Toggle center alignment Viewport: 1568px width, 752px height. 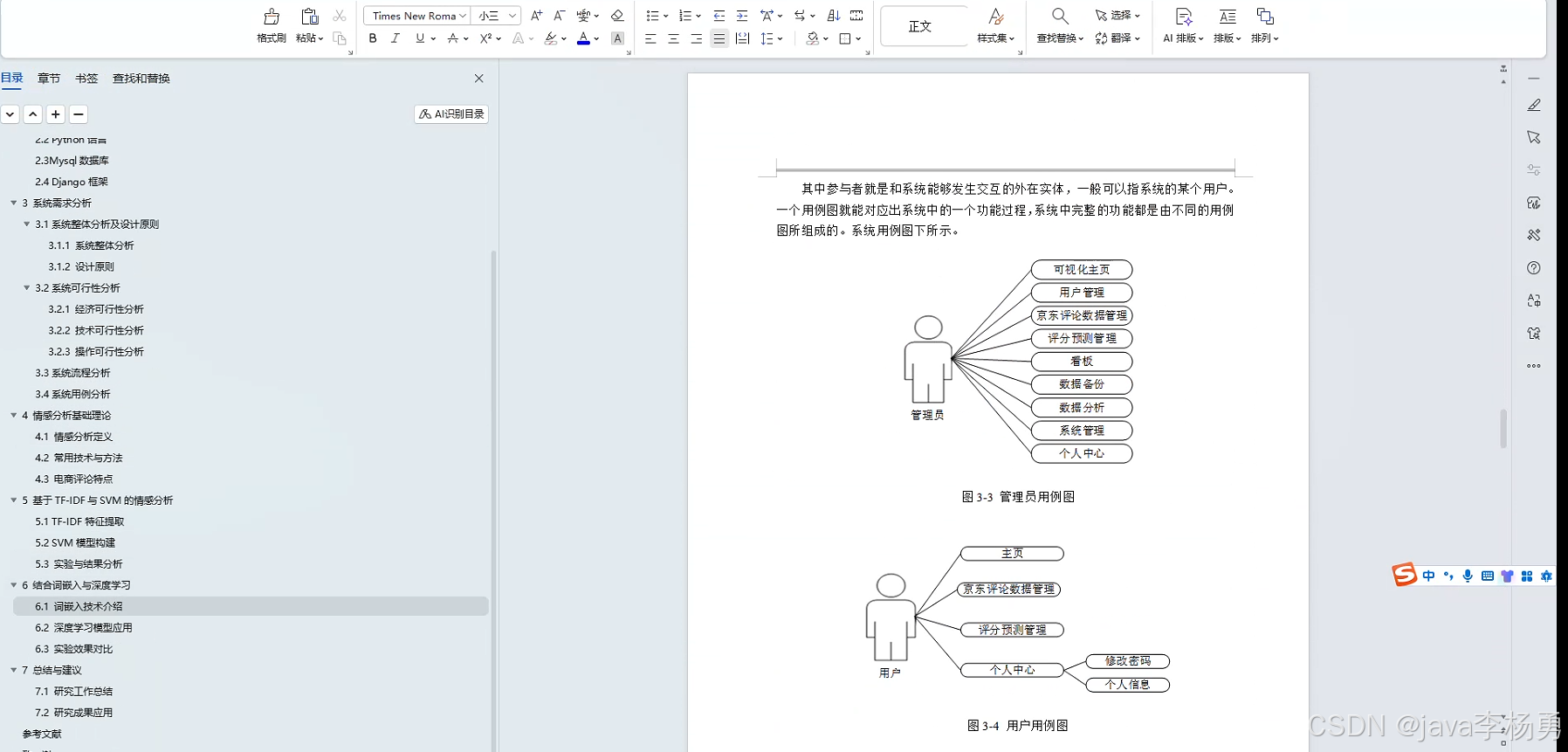[673, 38]
